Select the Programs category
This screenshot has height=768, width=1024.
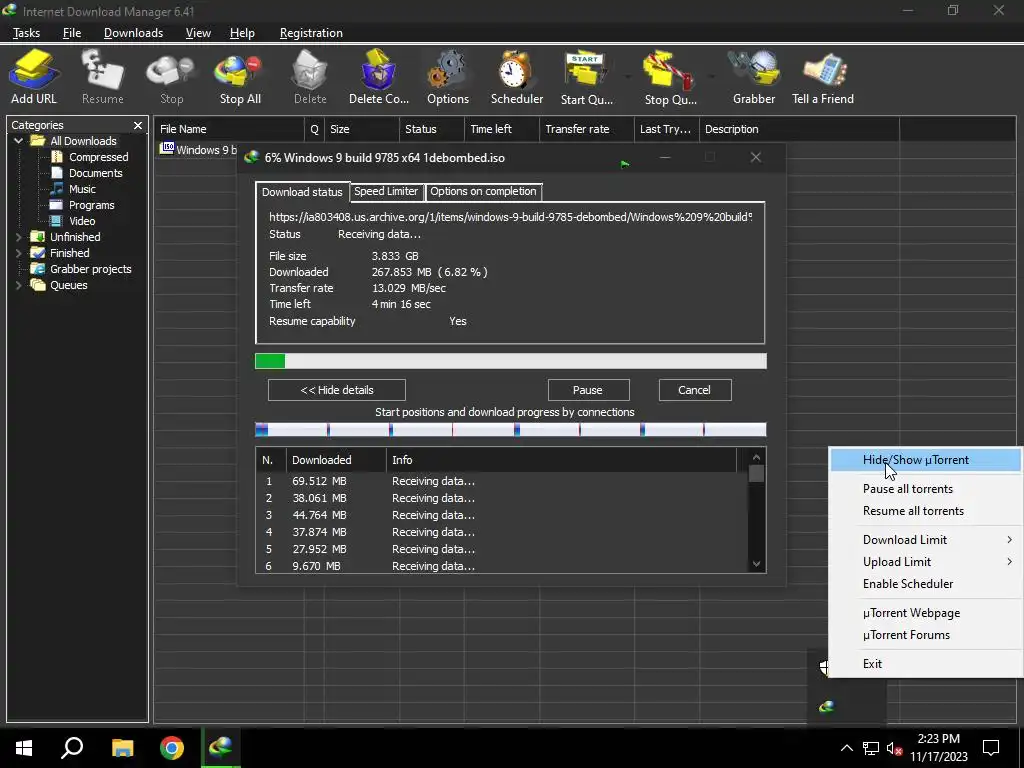[91, 205]
